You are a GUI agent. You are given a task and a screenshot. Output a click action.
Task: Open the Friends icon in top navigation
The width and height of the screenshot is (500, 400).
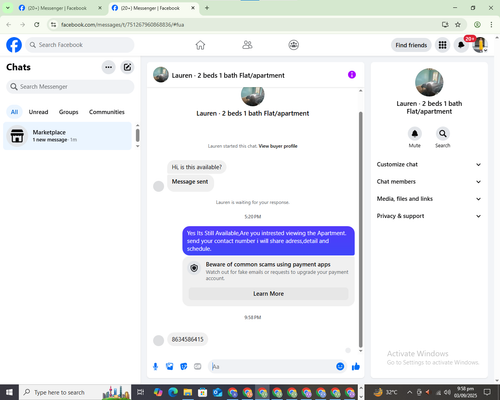247,45
